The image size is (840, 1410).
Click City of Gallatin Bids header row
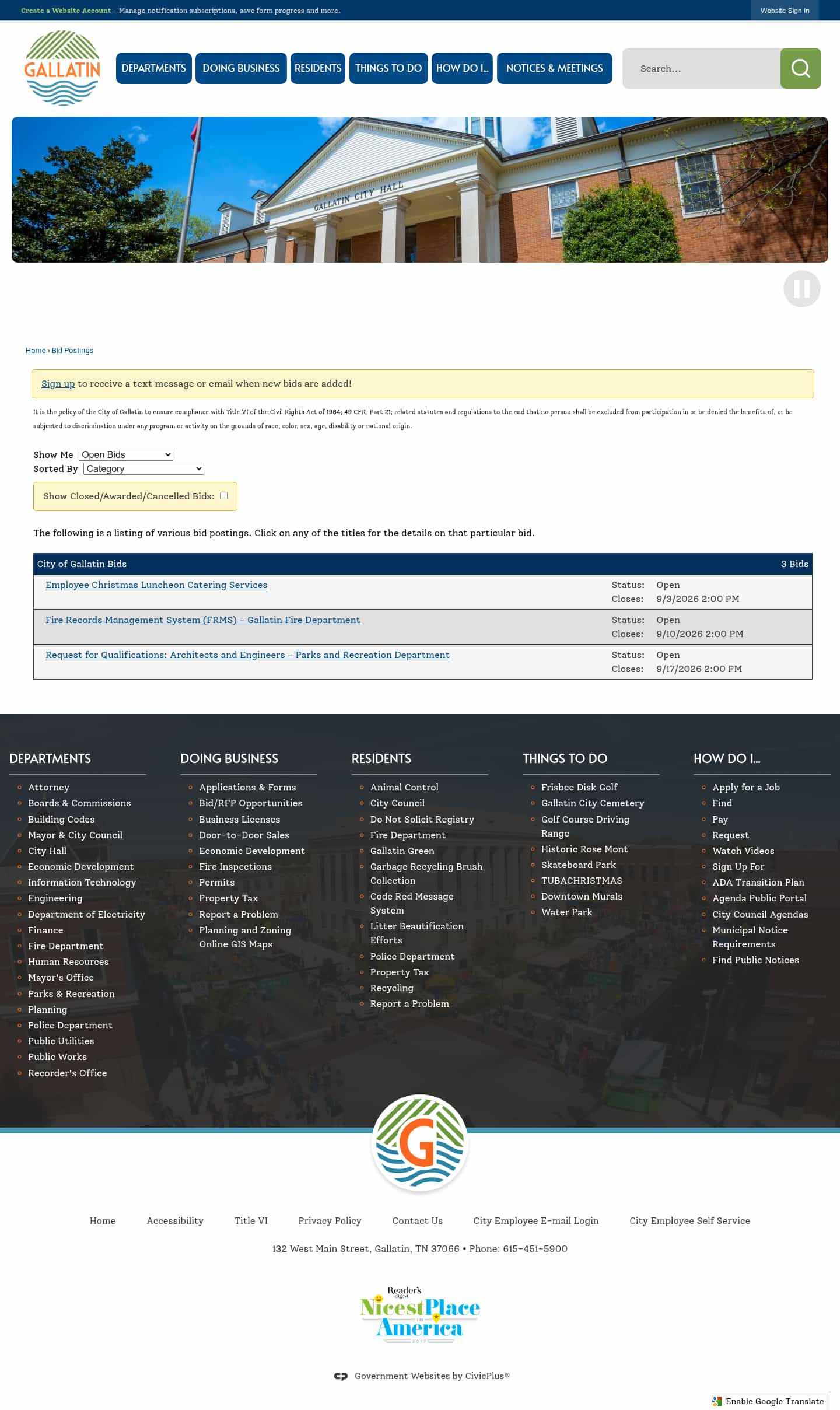pyautogui.click(x=422, y=564)
